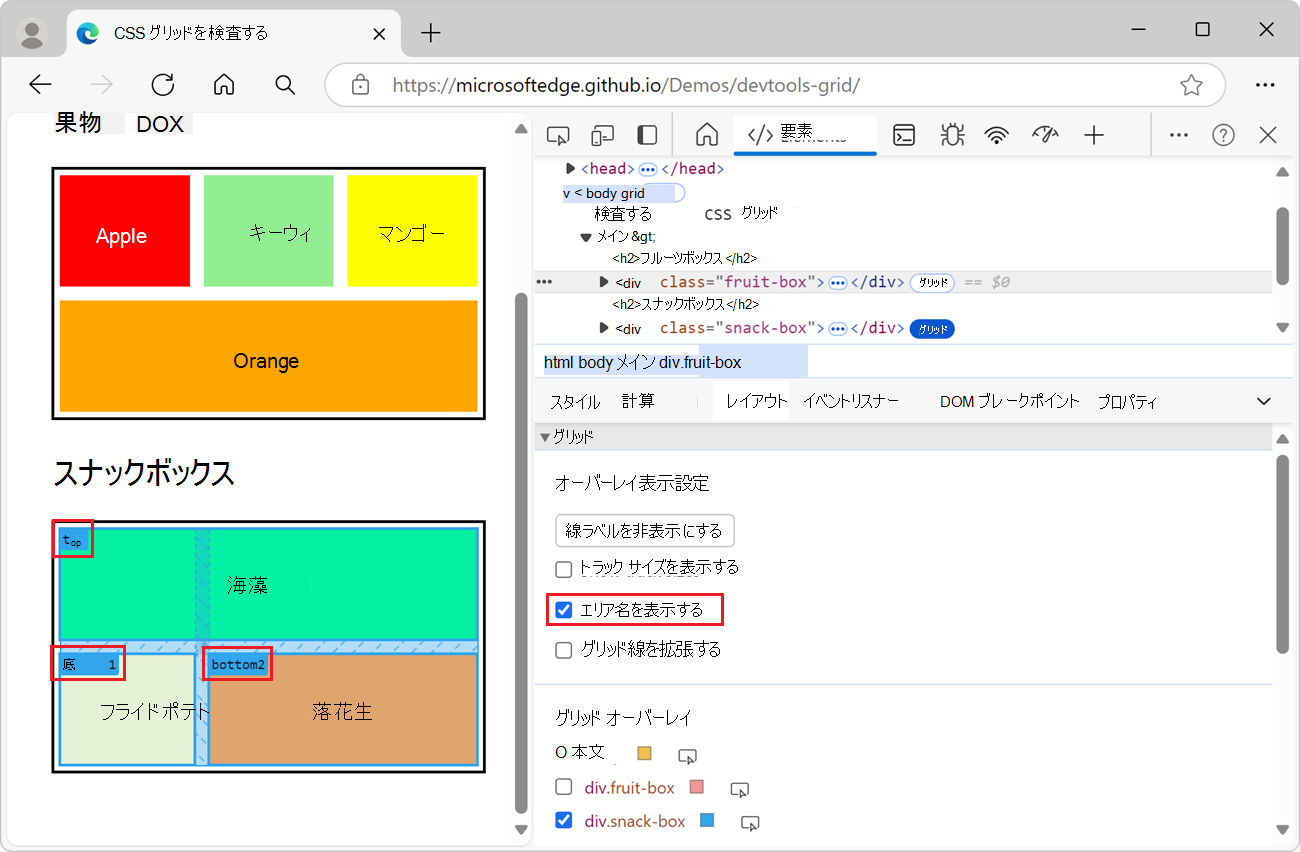This screenshot has width=1300, height=852.
Task: Click the 線ラベルを非表示にする button
Action: coord(644,530)
